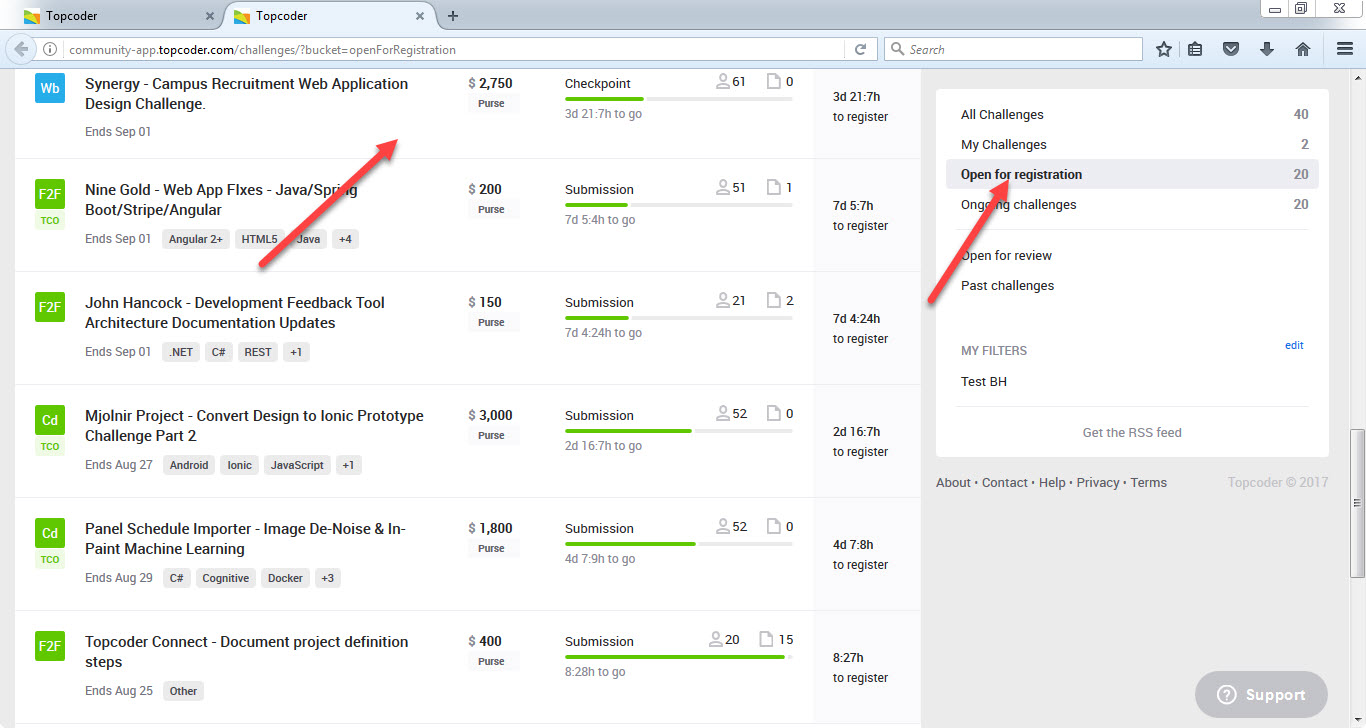Click the Angular 2+ tag
This screenshot has height=728, width=1366.
coord(196,239)
